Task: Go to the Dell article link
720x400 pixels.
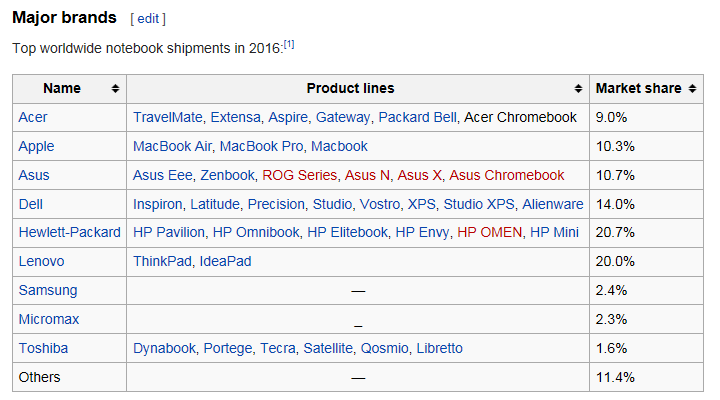Action: 32,204
